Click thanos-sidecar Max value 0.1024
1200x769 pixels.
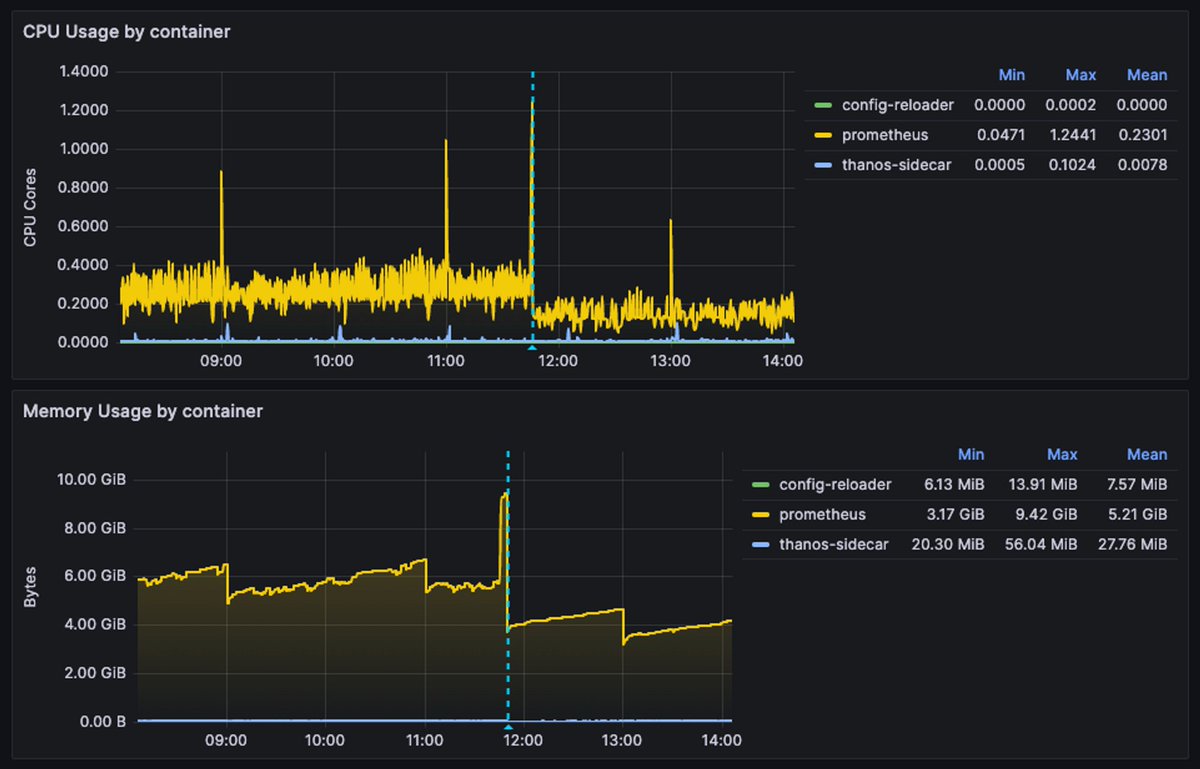click(1071, 165)
